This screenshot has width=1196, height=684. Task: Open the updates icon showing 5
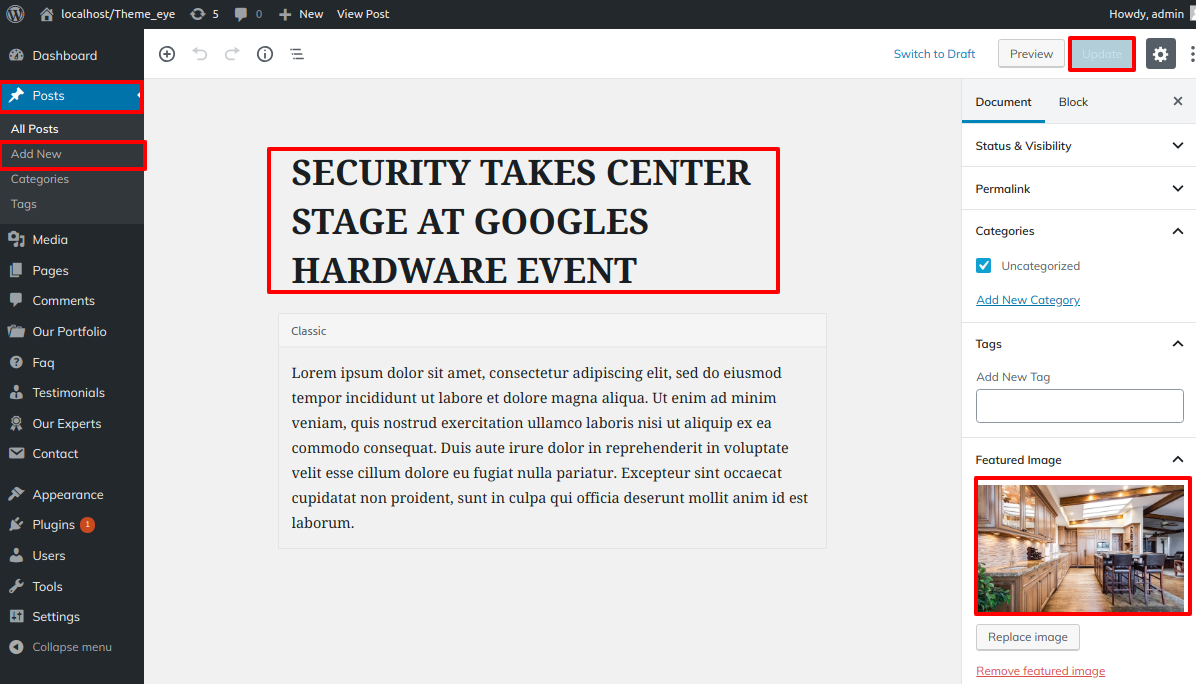click(204, 14)
